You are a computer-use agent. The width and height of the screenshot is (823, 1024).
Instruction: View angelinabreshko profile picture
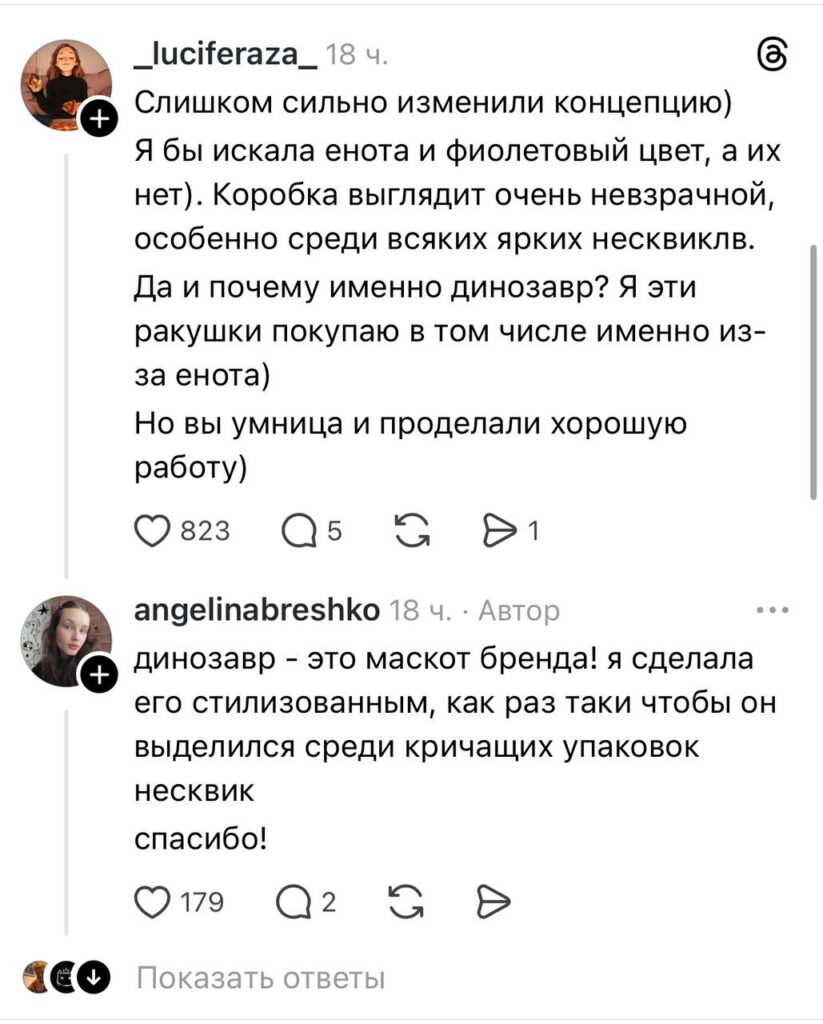[x=65, y=642]
